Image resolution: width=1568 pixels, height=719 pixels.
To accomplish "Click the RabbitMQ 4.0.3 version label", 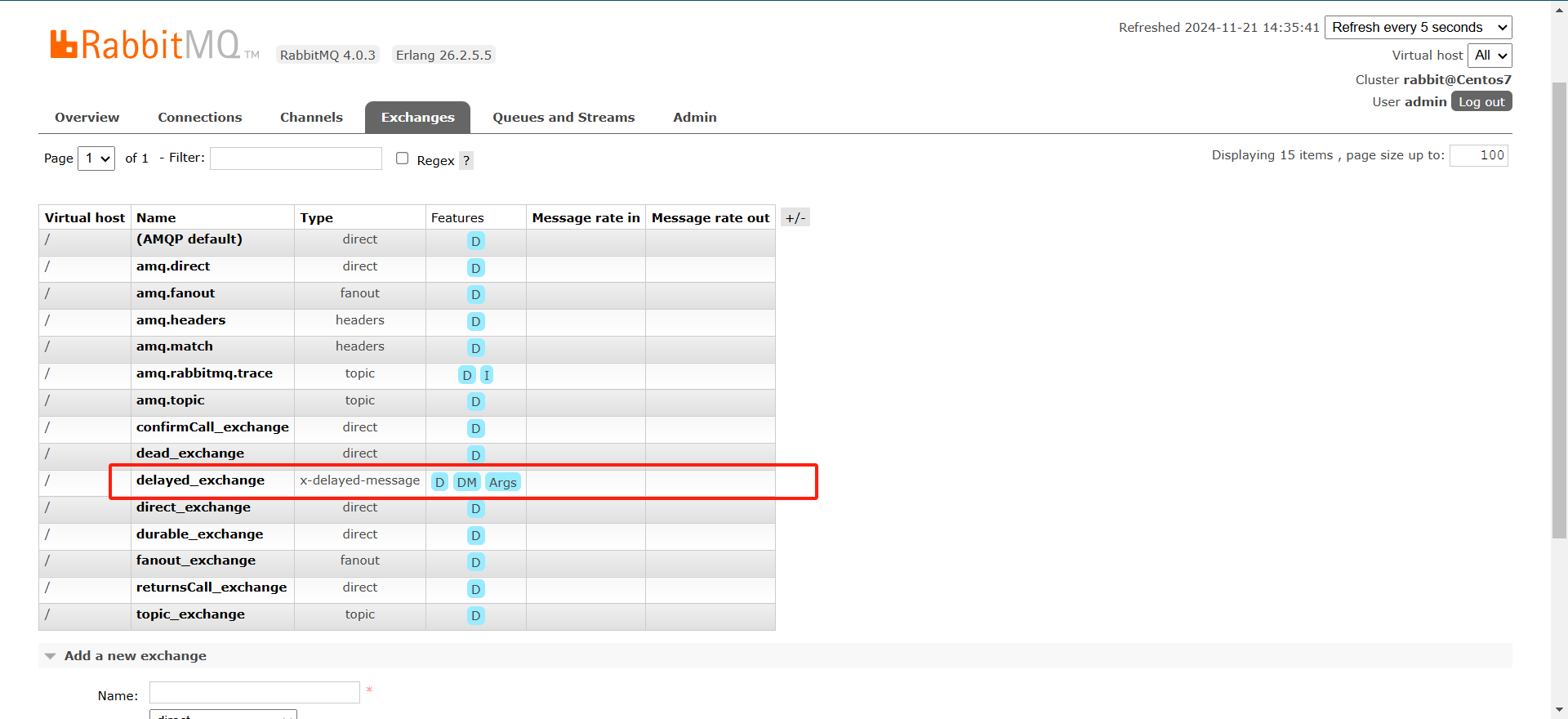I will click(x=327, y=55).
